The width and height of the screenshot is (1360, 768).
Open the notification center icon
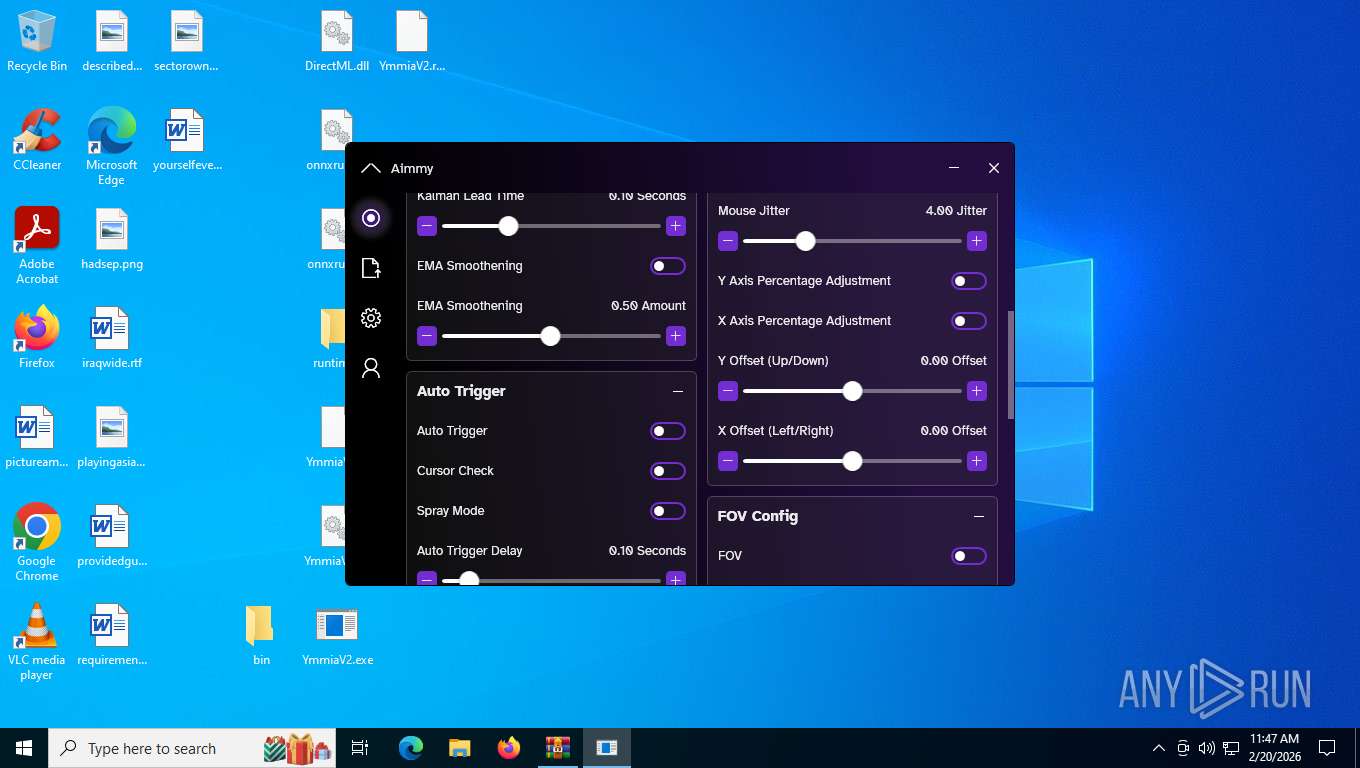click(x=1327, y=748)
